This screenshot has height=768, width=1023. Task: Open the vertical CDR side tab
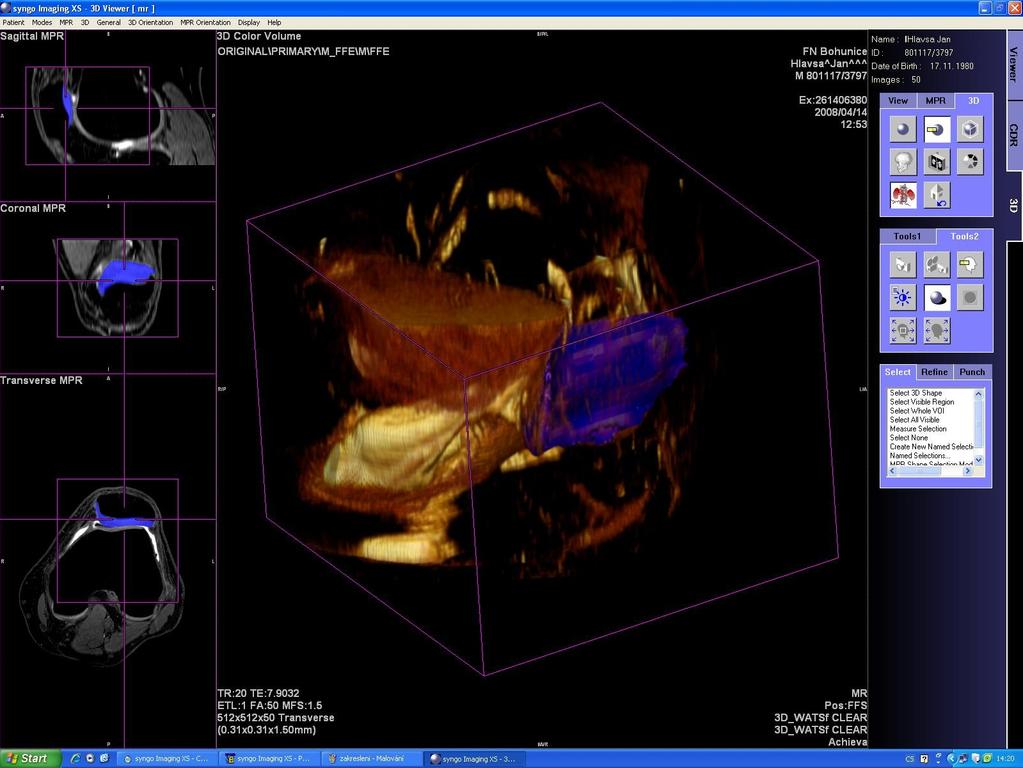1014,135
